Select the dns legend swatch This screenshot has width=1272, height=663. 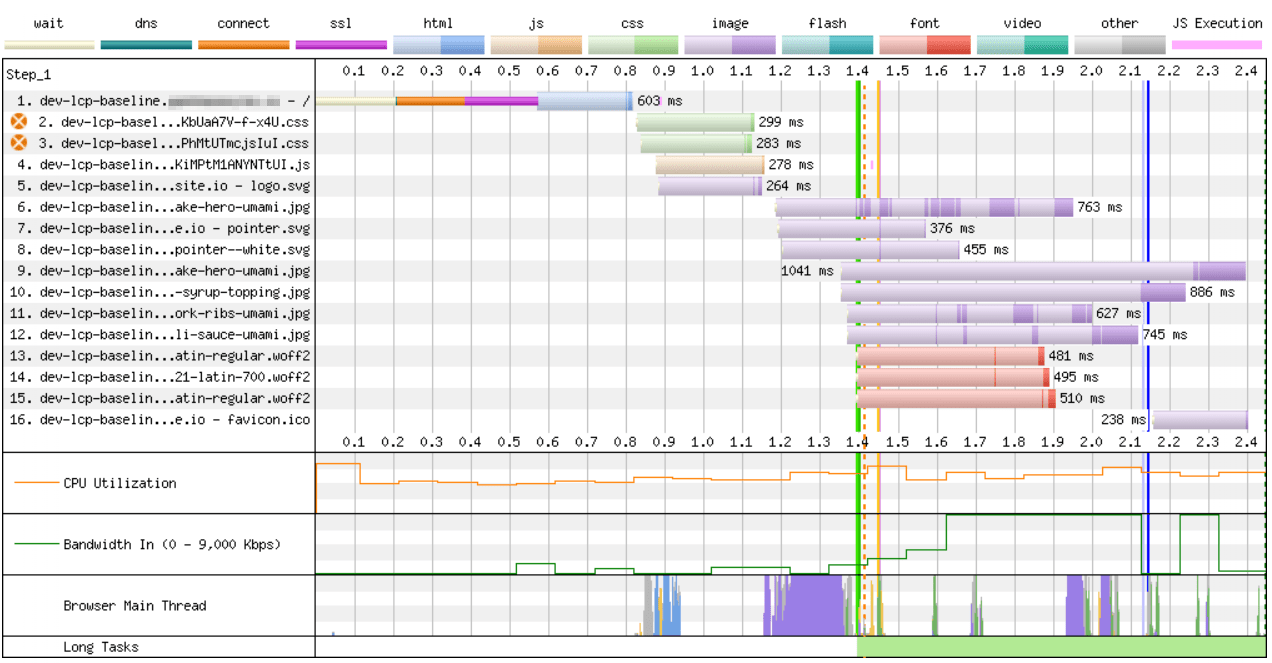tap(146, 43)
